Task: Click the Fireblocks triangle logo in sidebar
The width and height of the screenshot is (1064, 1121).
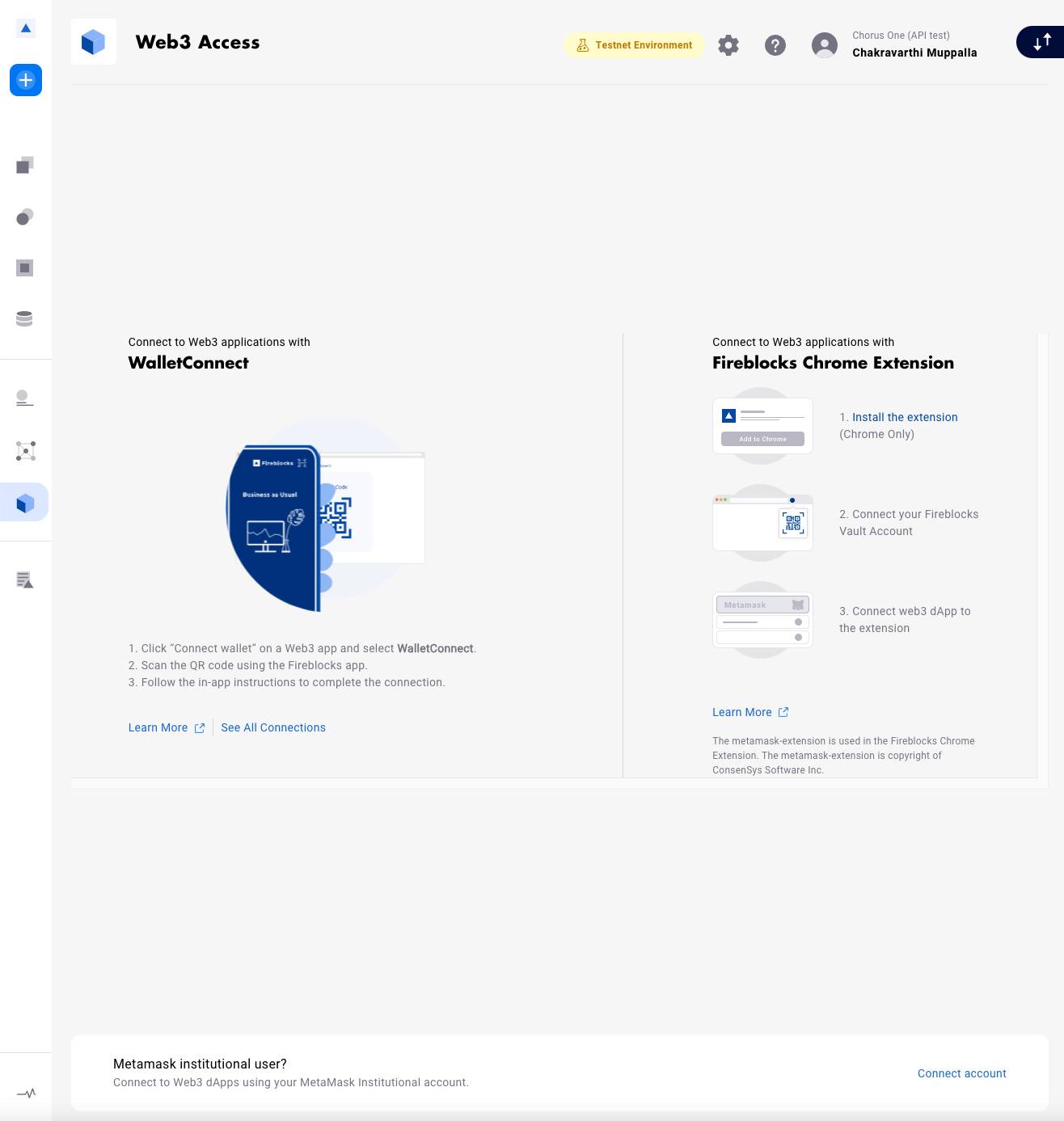Action: (26, 28)
